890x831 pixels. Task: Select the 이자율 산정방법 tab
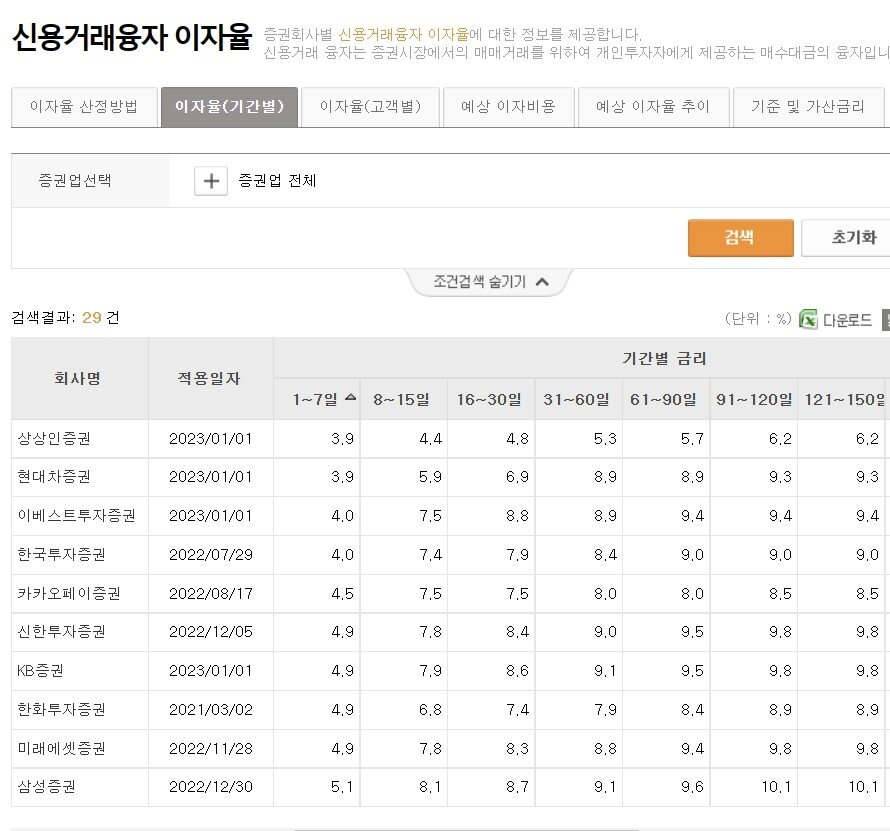(x=84, y=107)
